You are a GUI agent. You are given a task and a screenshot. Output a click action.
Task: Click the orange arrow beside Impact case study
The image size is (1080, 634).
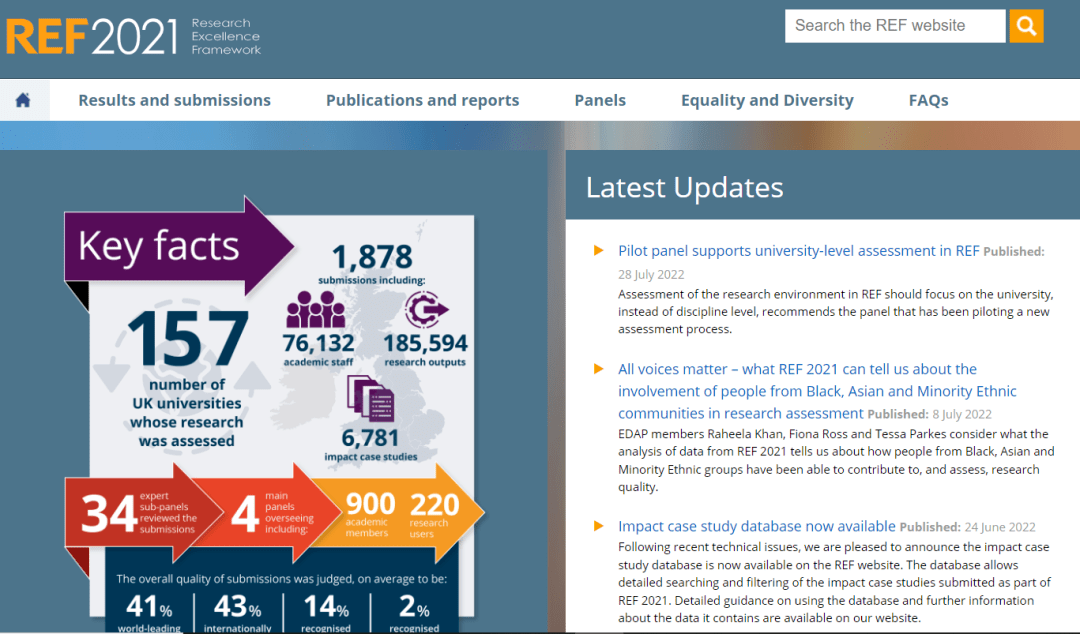click(x=598, y=526)
